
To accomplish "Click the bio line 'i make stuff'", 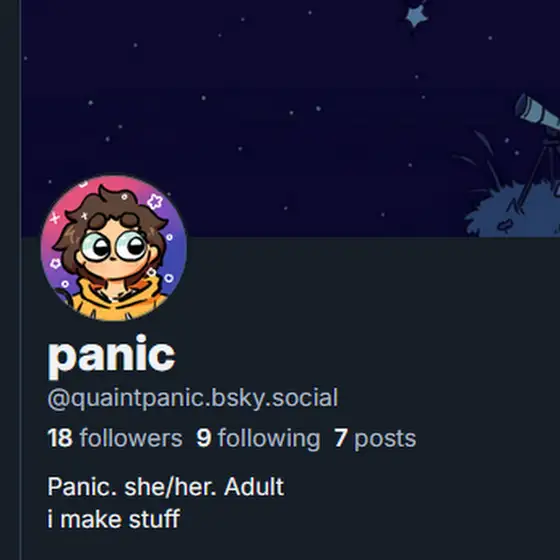I will 114,519.
